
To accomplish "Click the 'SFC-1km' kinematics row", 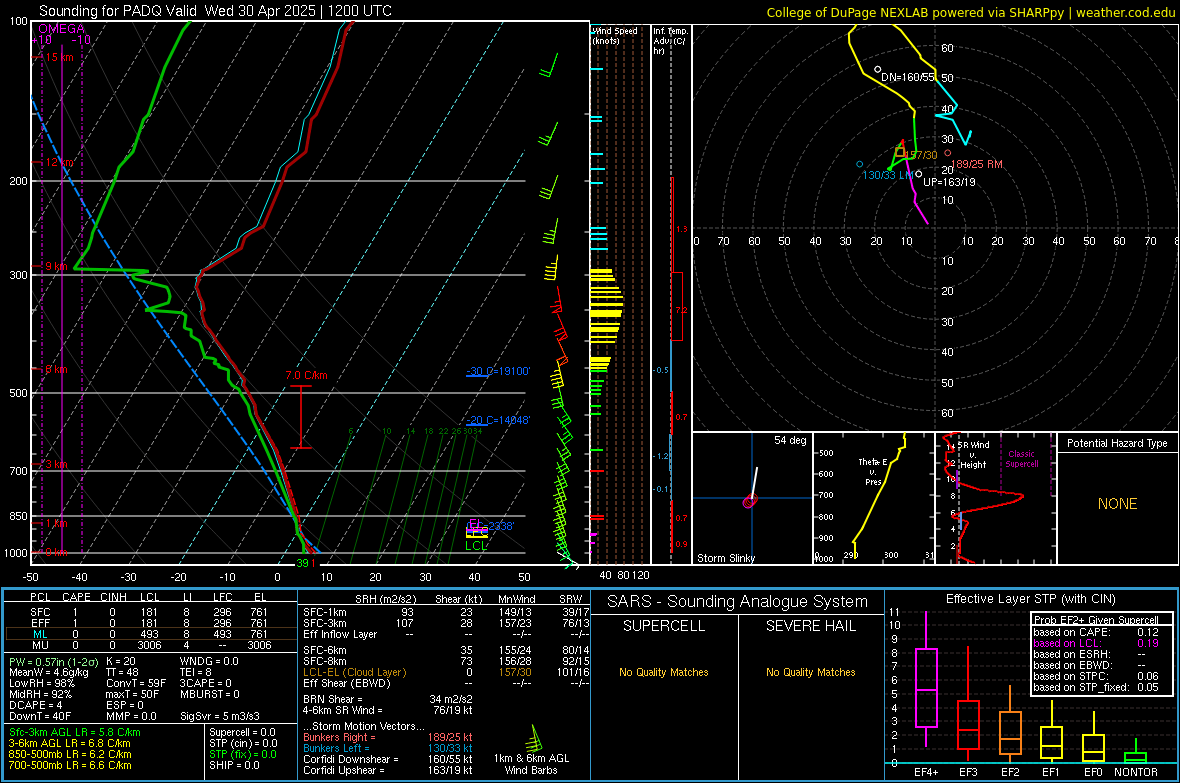I will [446, 612].
